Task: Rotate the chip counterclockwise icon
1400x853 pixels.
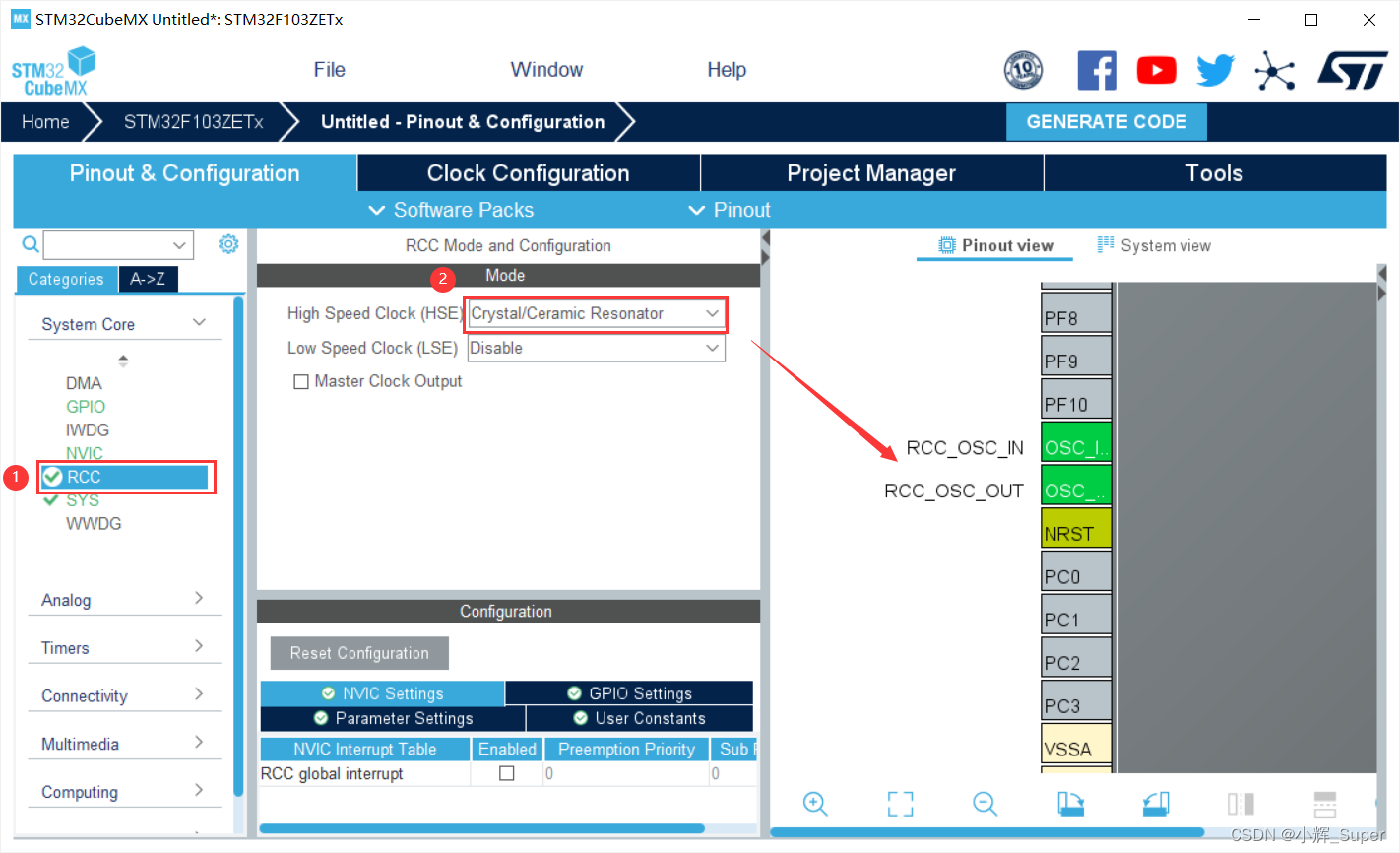Action: 1156,804
